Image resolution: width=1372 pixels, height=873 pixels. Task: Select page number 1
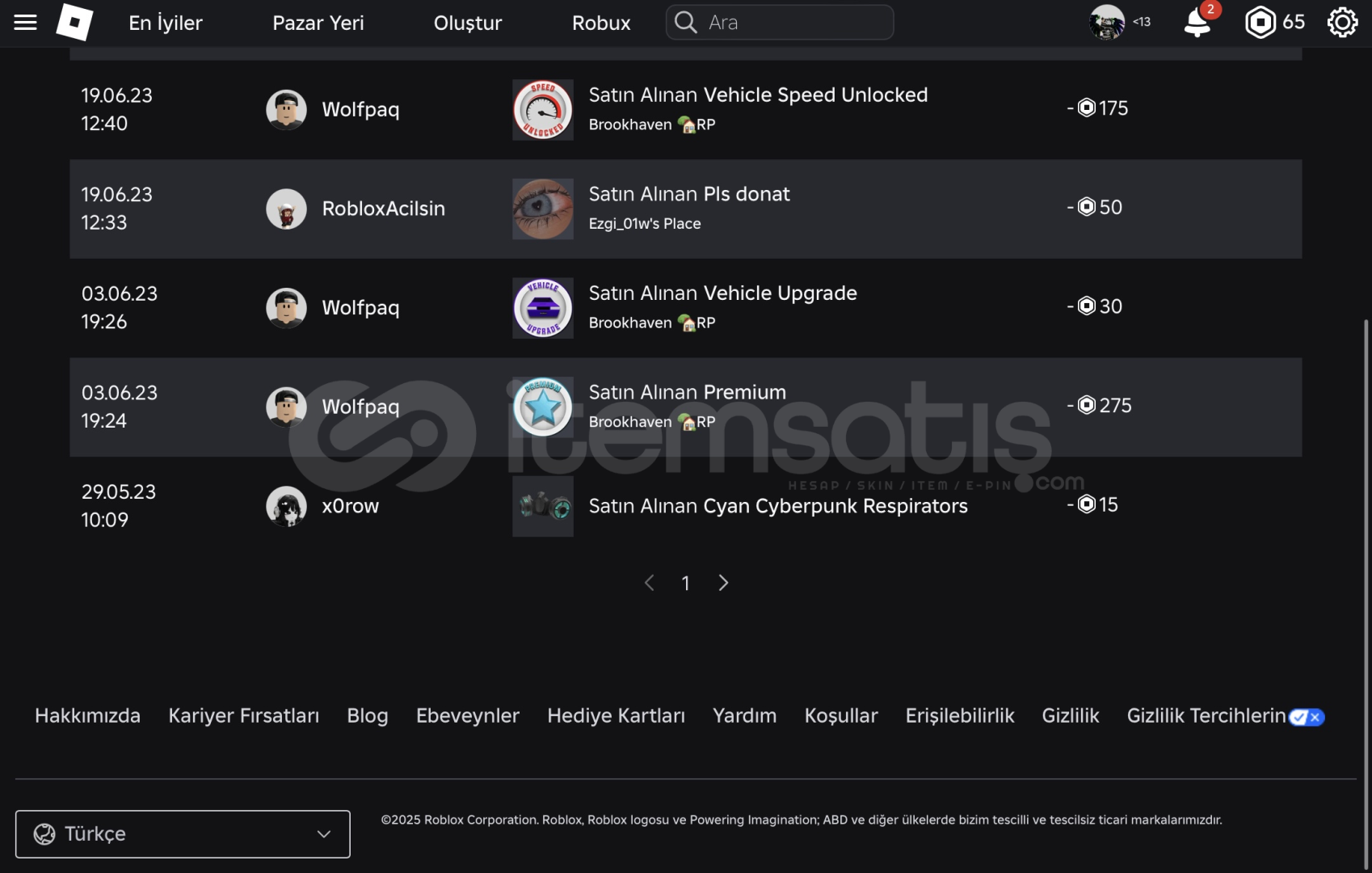[x=686, y=583]
